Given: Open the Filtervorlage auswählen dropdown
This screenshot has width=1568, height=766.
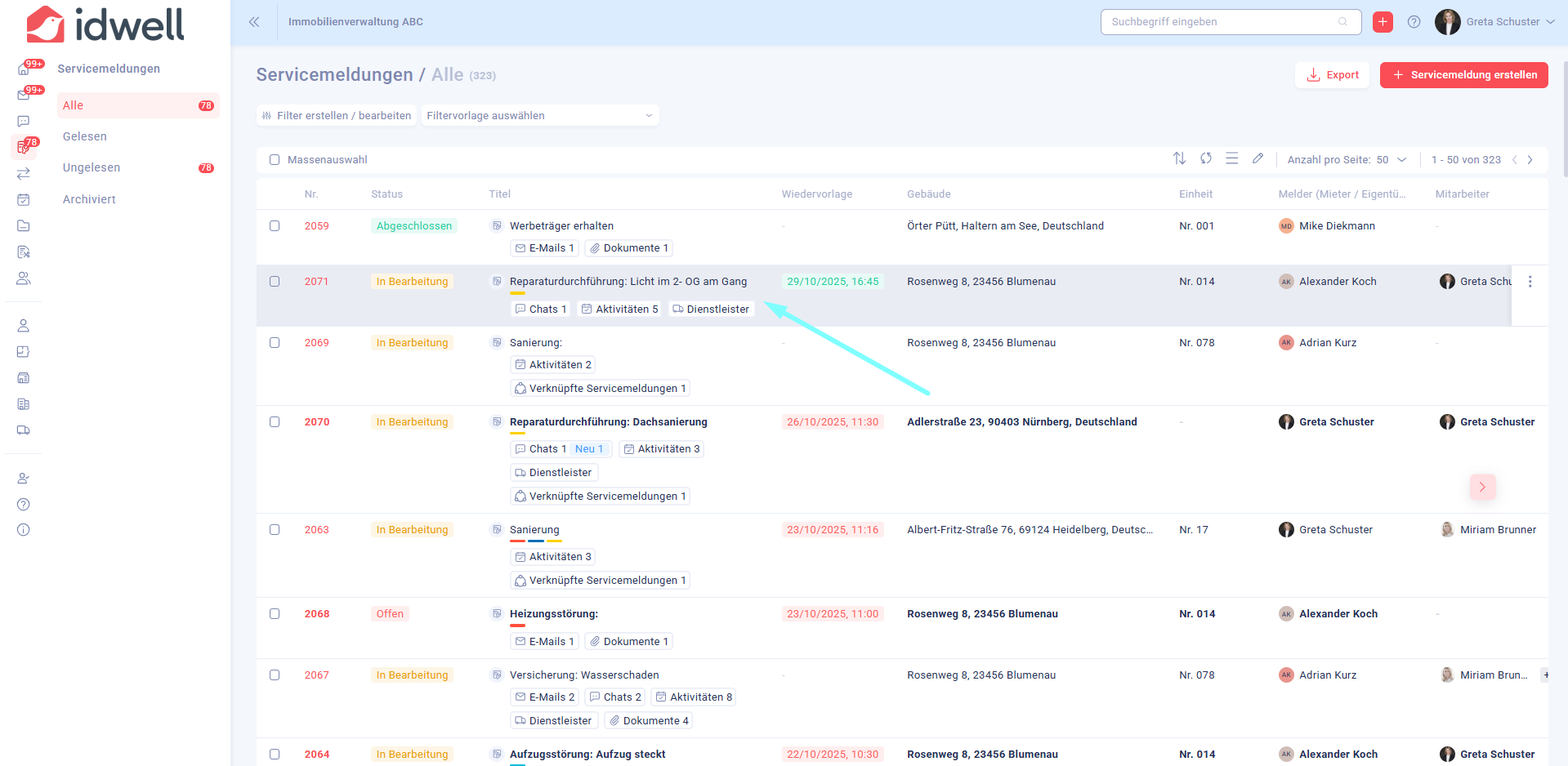Looking at the screenshot, I should pyautogui.click(x=539, y=116).
